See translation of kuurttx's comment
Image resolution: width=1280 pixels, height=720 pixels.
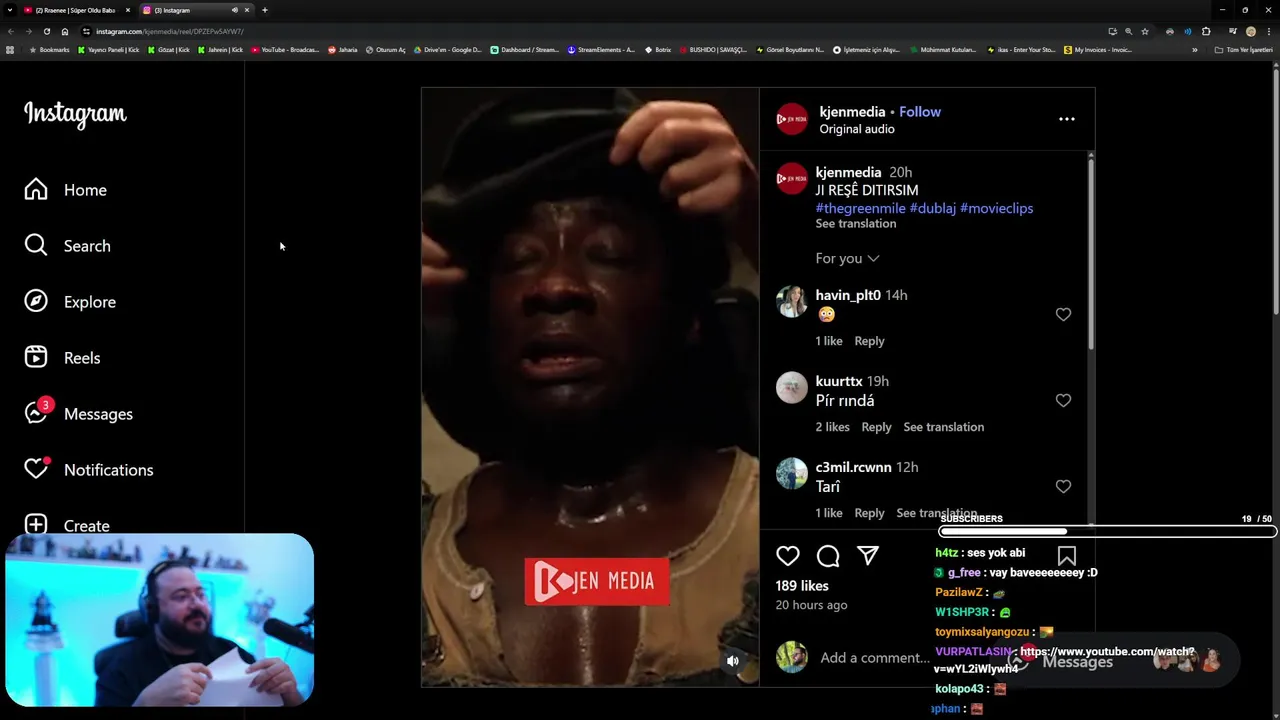(x=944, y=427)
